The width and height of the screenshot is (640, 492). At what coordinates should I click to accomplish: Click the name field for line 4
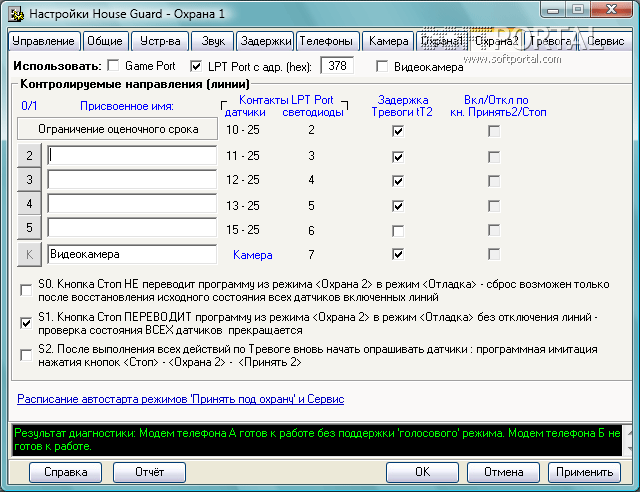tap(132, 203)
